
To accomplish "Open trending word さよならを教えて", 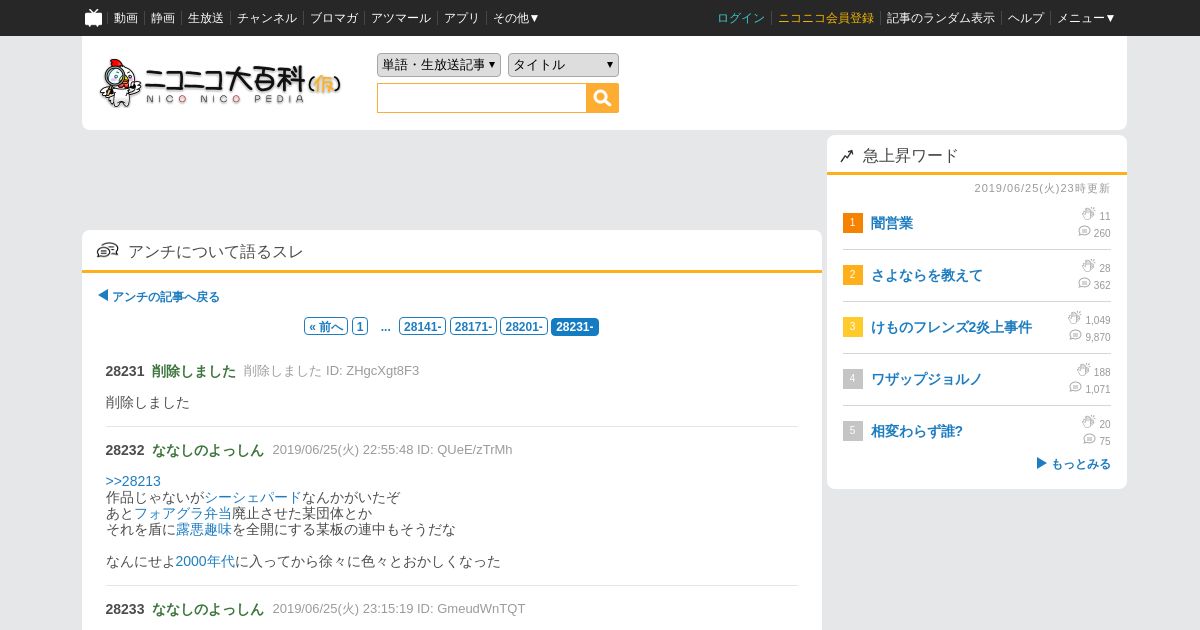I will [x=927, y=275].
